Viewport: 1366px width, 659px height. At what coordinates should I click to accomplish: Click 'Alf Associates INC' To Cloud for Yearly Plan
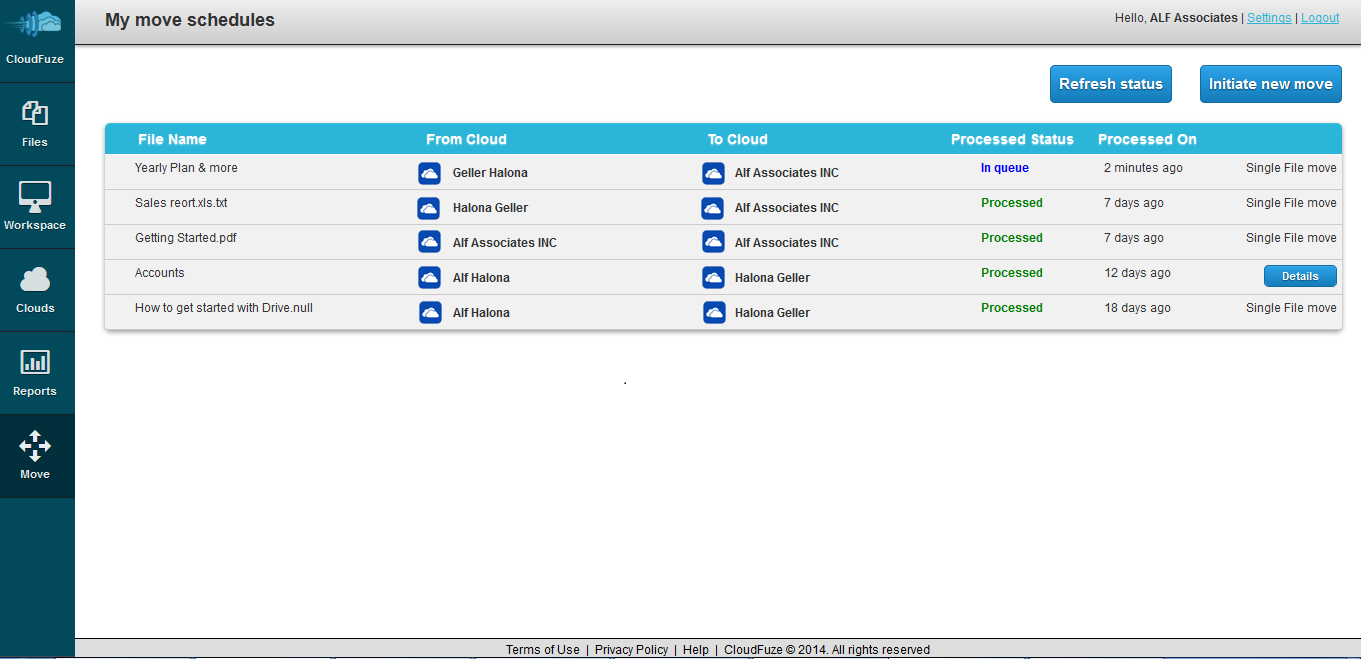coord(787,173)
